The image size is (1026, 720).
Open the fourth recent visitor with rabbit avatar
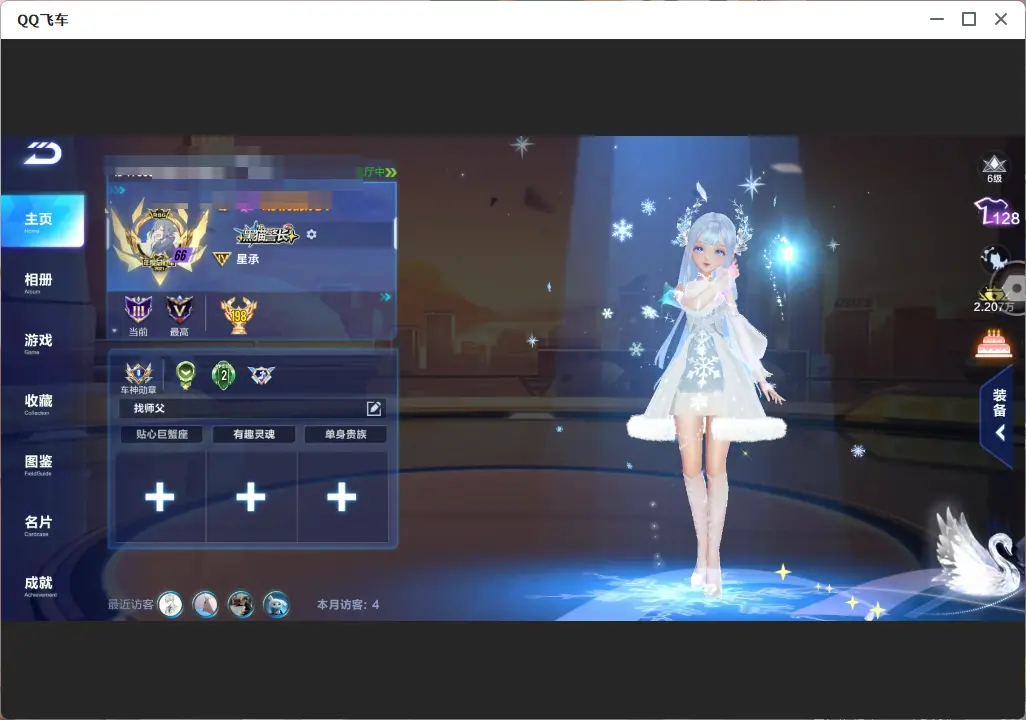276,604
